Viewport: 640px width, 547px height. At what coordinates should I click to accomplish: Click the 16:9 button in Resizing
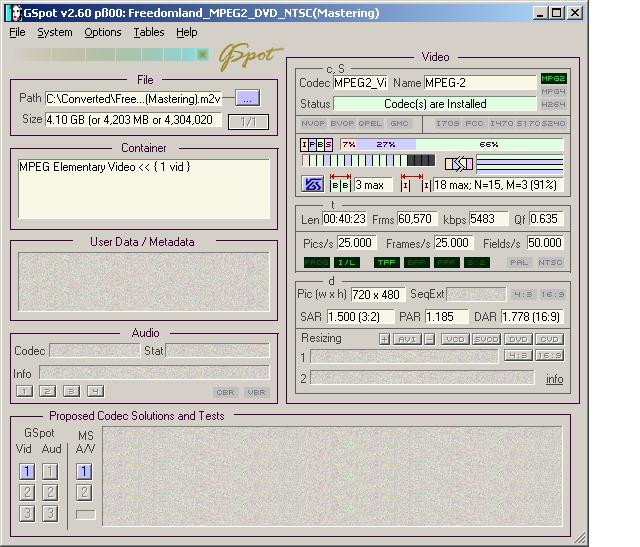[x=549, y=355]
